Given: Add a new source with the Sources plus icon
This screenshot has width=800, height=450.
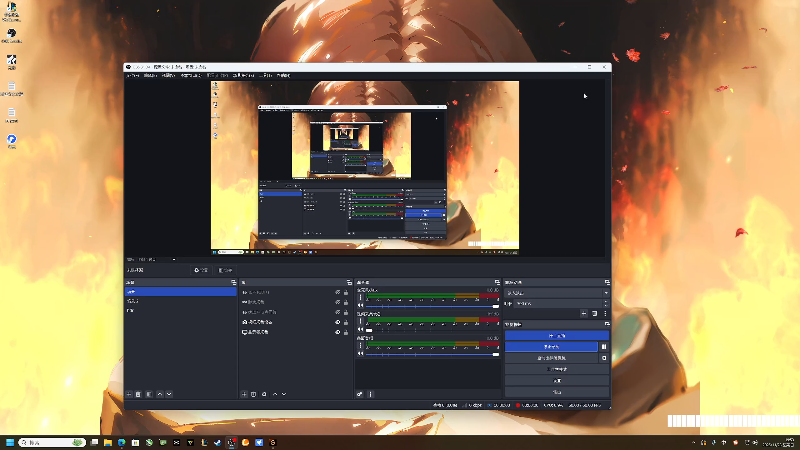Looking at the screenshot, I should (x=244, y=394).
